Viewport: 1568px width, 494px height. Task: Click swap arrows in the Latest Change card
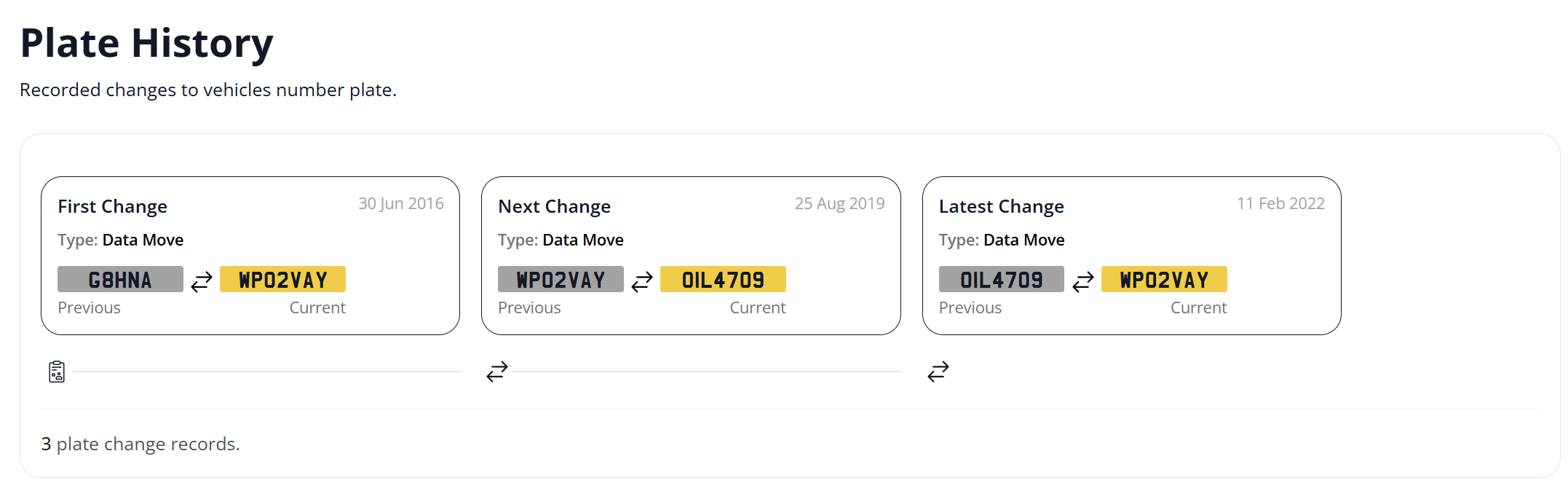1083,281
